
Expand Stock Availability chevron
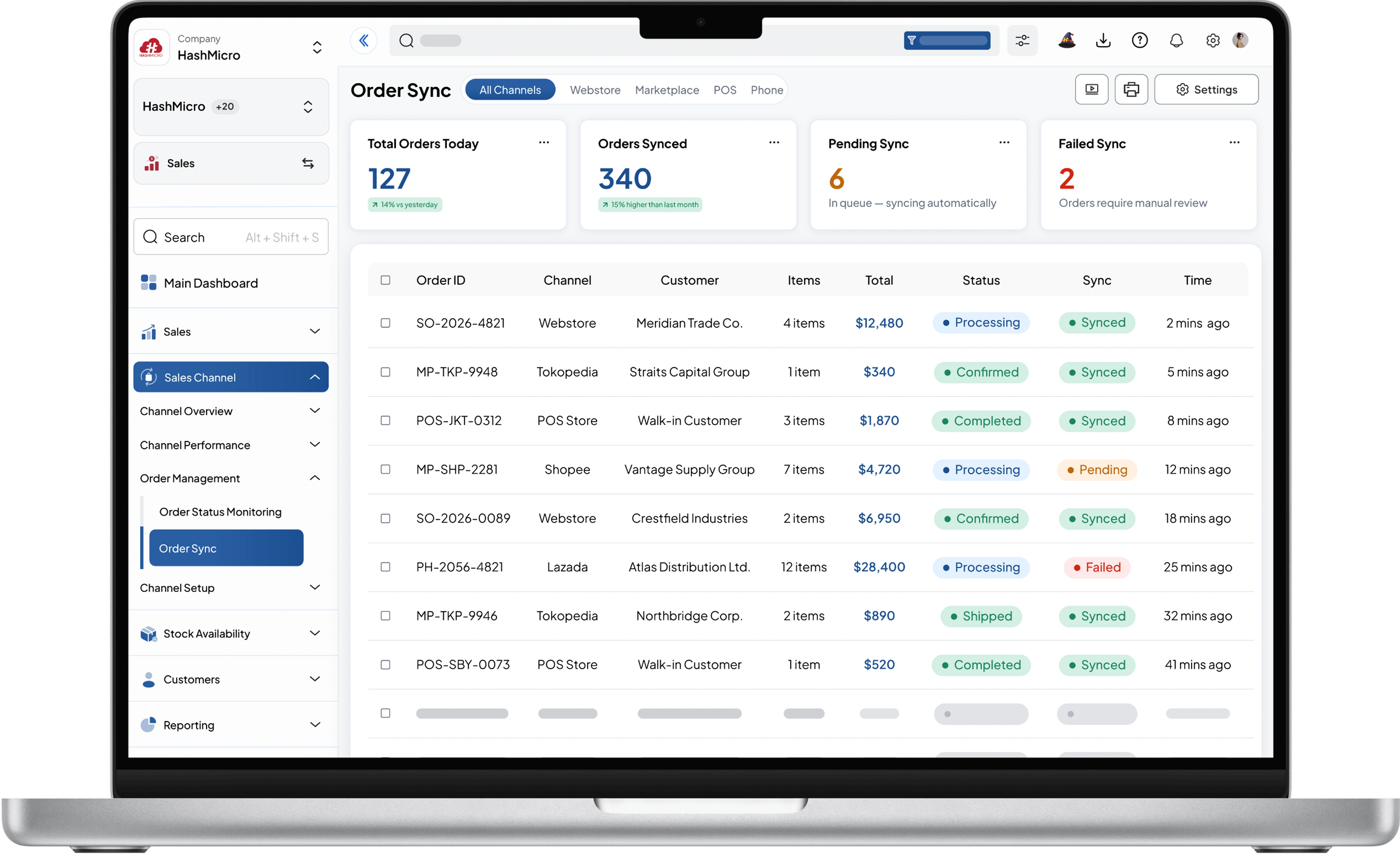(x=315, y=633)
